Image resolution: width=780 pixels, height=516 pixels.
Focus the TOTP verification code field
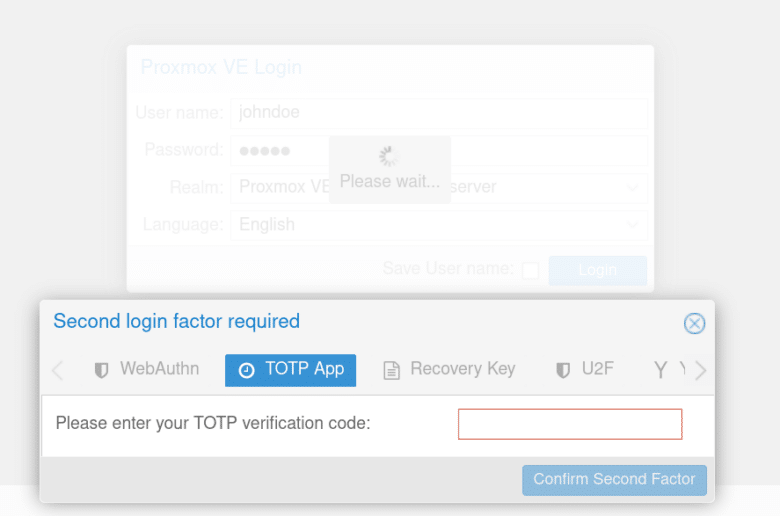click(x=570, y=424)
